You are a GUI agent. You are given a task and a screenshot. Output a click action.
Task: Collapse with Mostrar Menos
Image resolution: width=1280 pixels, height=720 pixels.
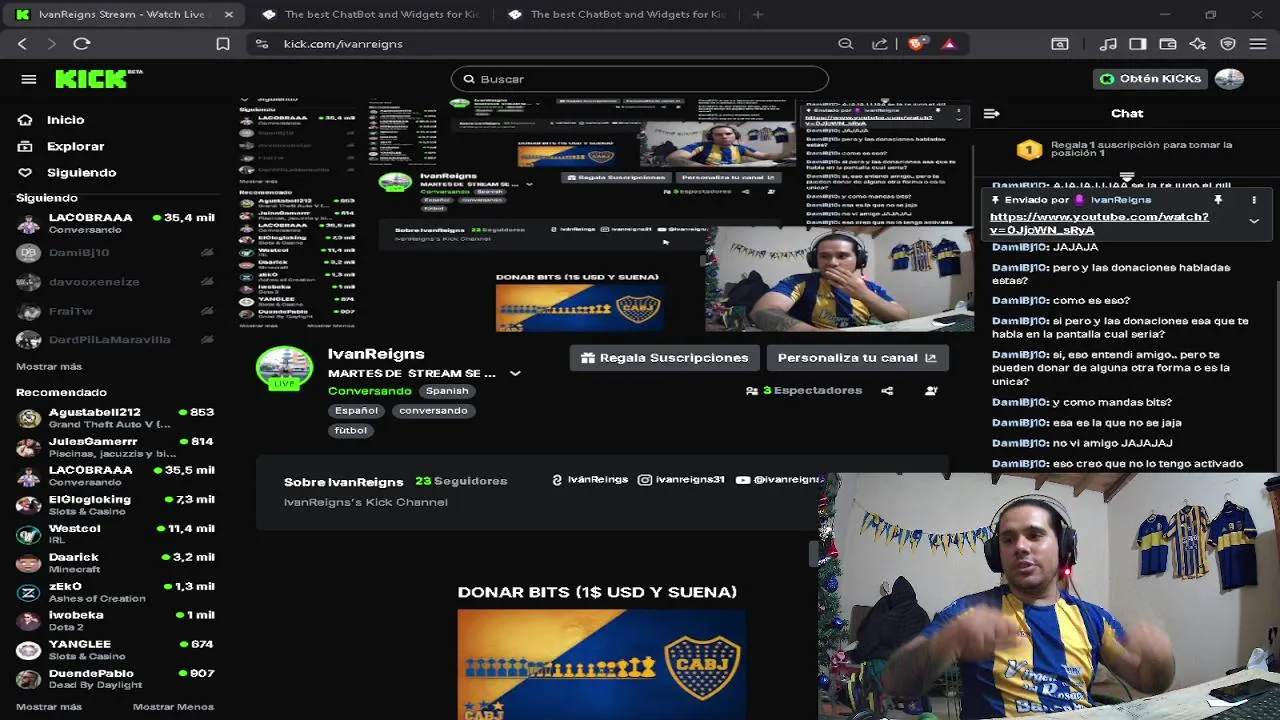click(x=173, y=707)
